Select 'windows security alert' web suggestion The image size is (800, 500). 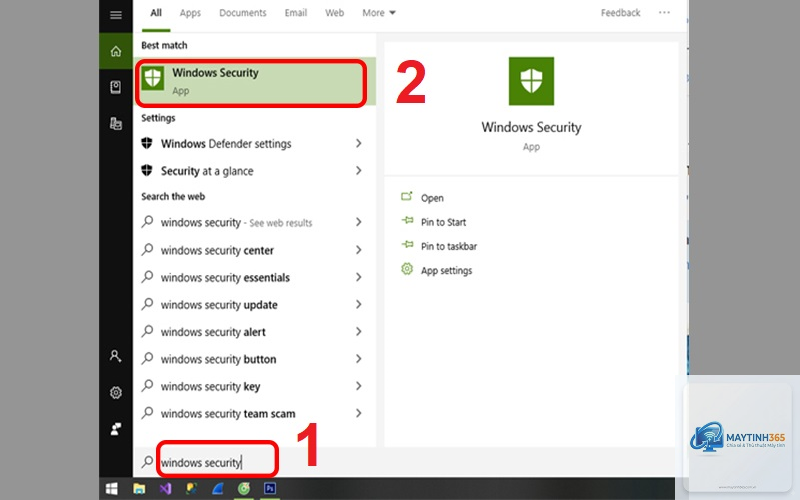pyautogui.click(x=255, y=332)
